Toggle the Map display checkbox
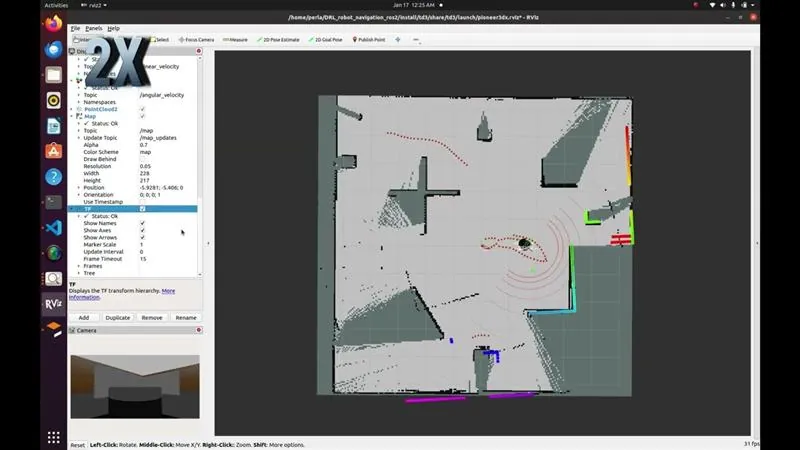The image size is (800, 450). (142, 116)
